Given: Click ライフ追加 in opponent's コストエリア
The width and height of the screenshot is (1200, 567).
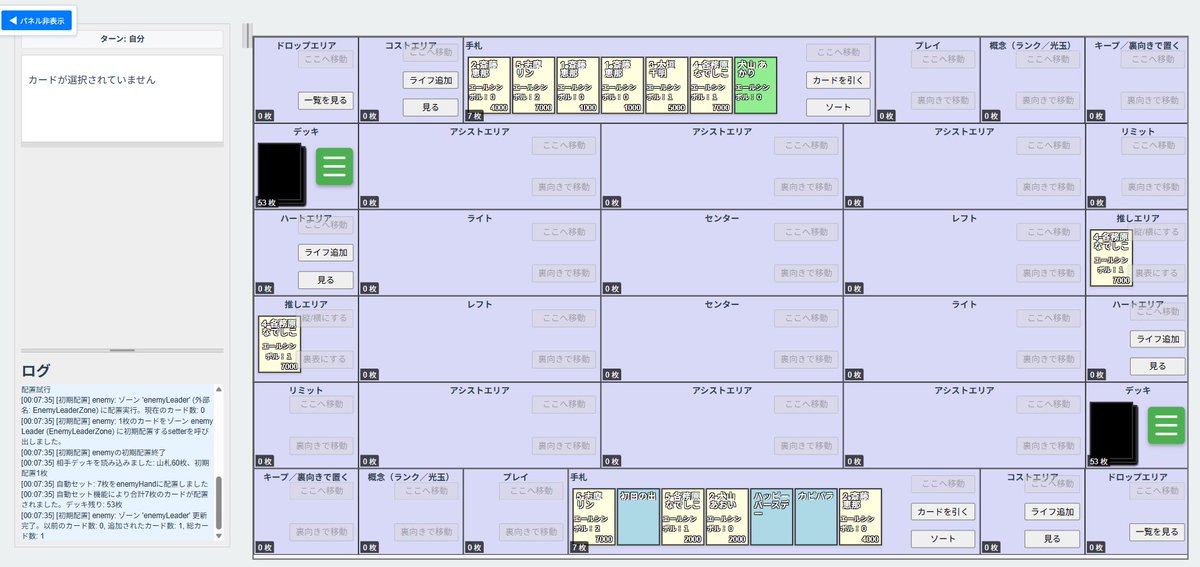Looking at the screenshot, I should 431,80.
